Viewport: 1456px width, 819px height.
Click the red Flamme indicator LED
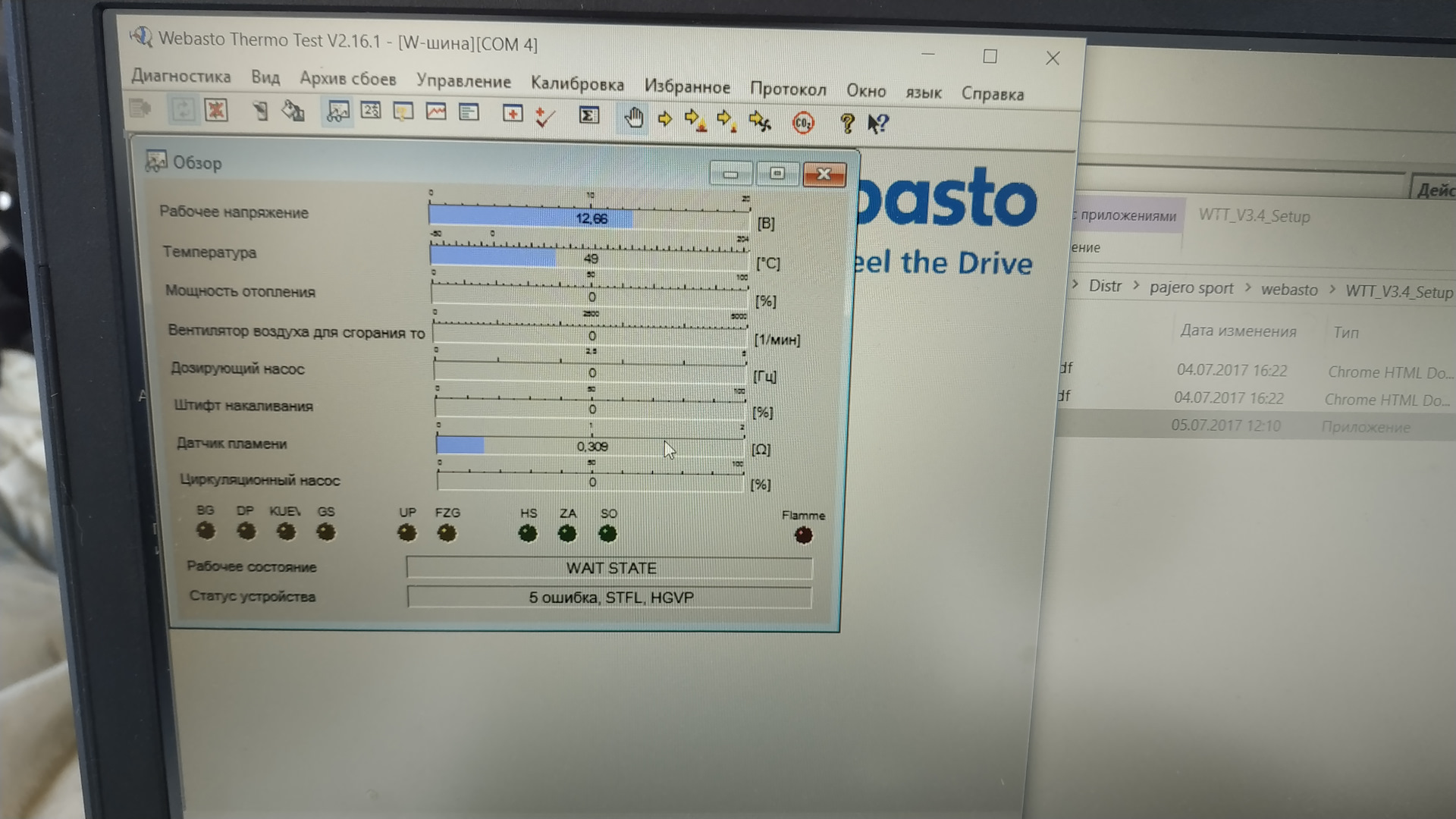click(803, 535)
